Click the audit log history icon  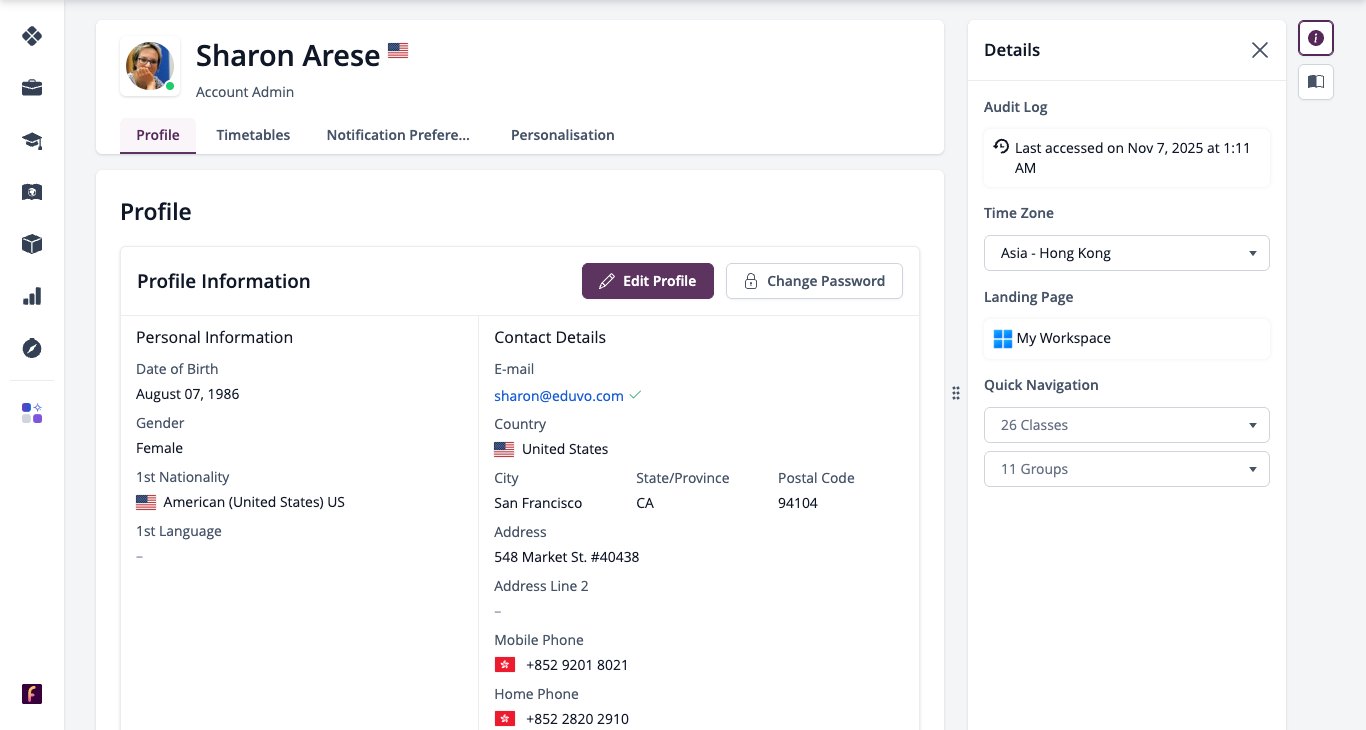click(1001, 146)
